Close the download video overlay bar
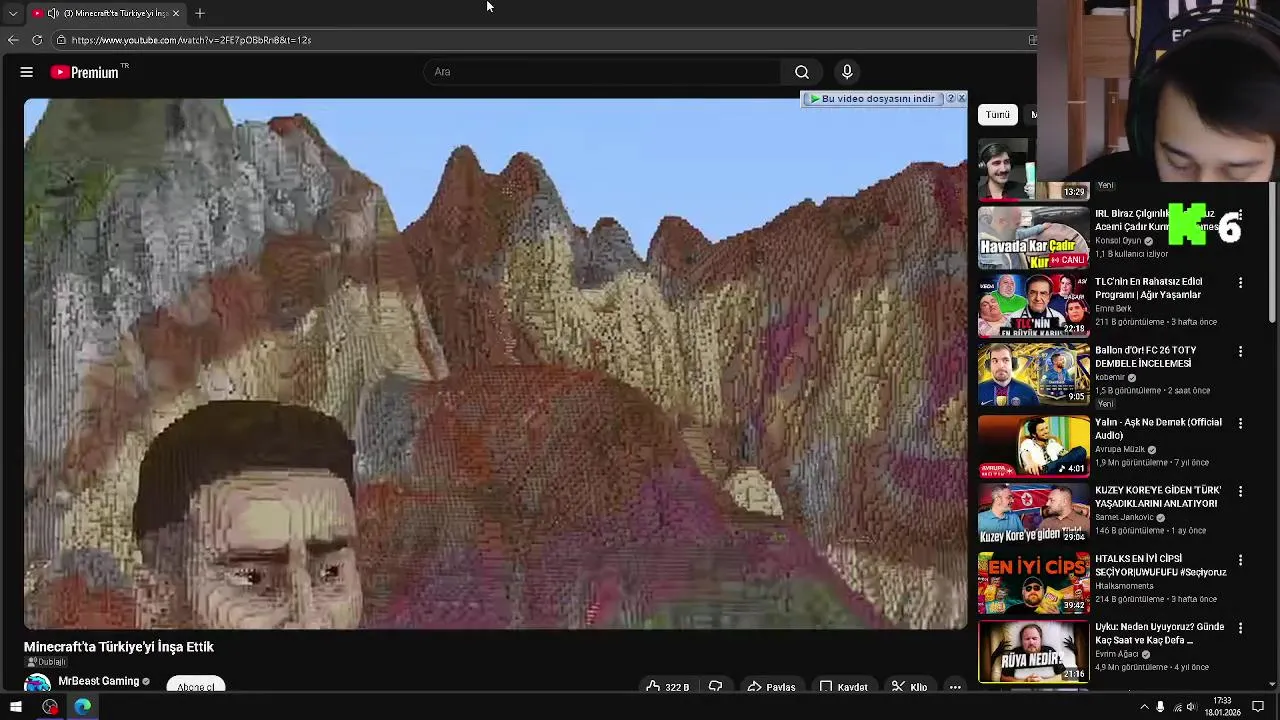Viewport: 1280px width, 720px height. pyautogui.click(x=962, y=98)
